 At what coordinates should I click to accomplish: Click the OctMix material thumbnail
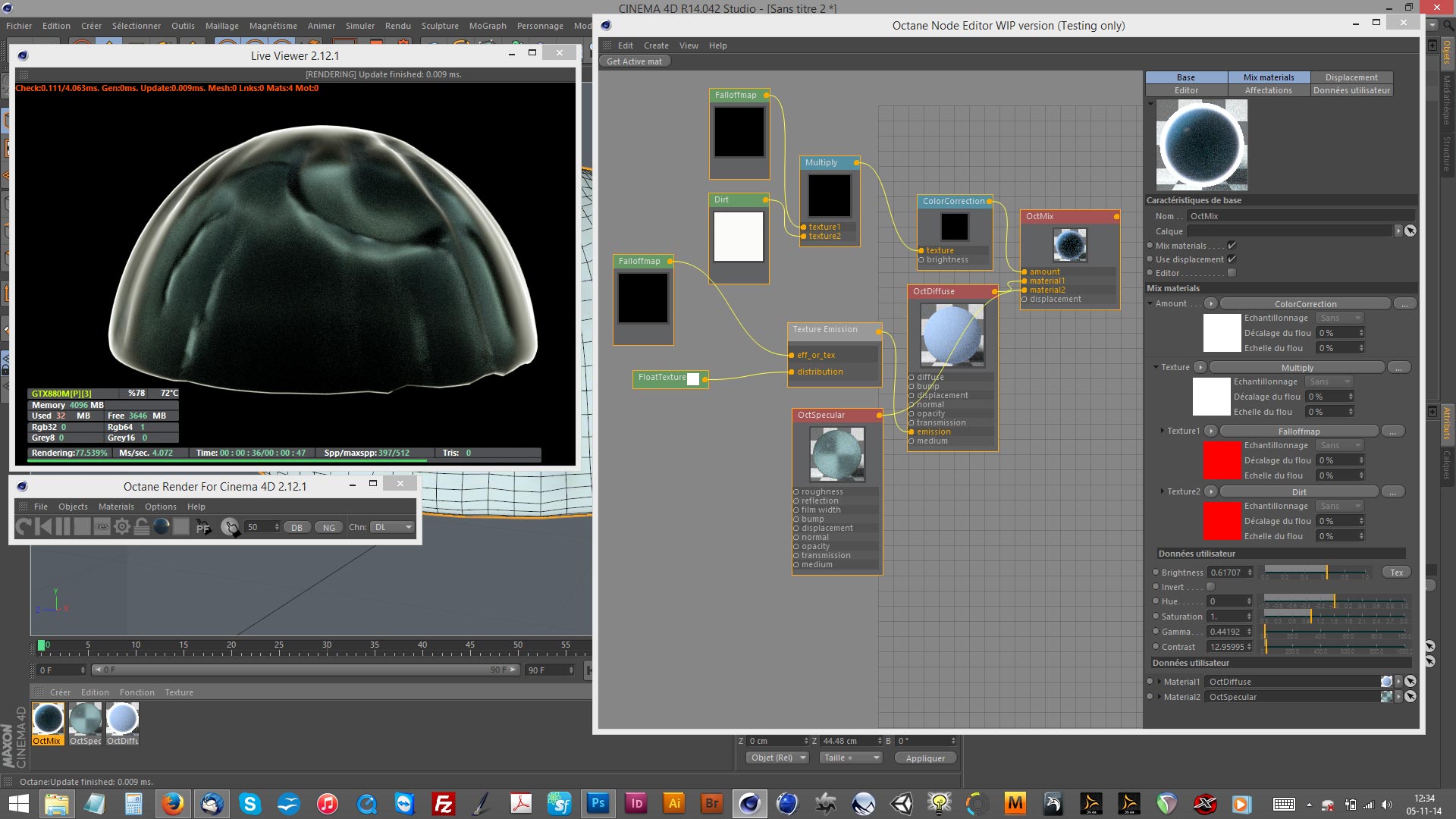pos(47,719)
